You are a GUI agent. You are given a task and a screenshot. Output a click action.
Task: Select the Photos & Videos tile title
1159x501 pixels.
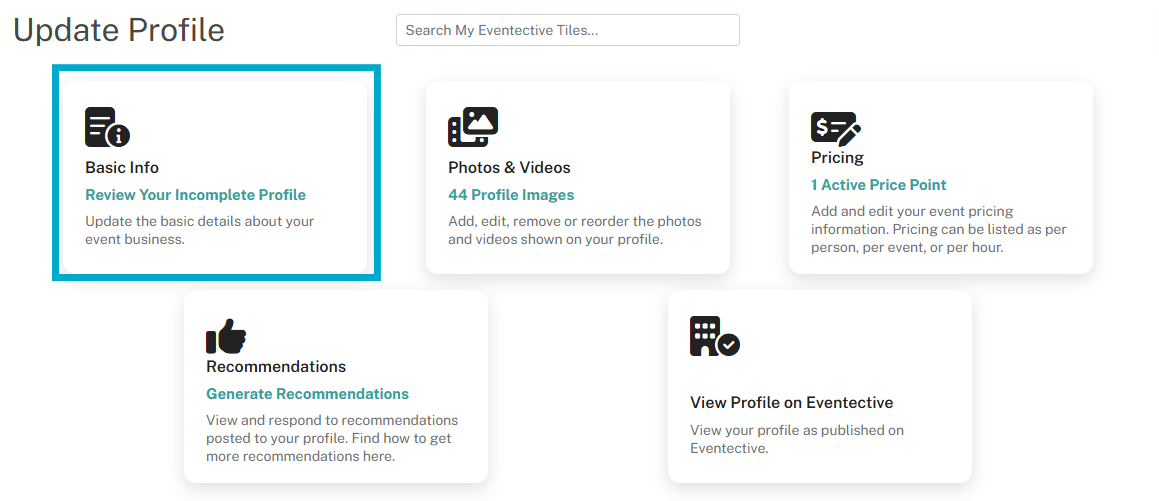(x=509, y=168)
